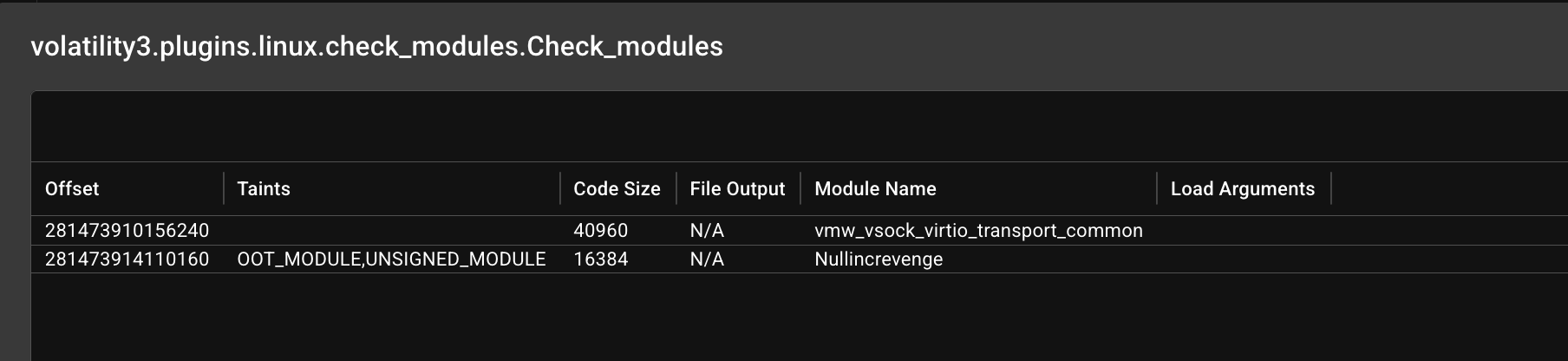Select offset cell 281473910156240
The width and height of the screenshot is (1568, 361).
click(x=127, y=230)
